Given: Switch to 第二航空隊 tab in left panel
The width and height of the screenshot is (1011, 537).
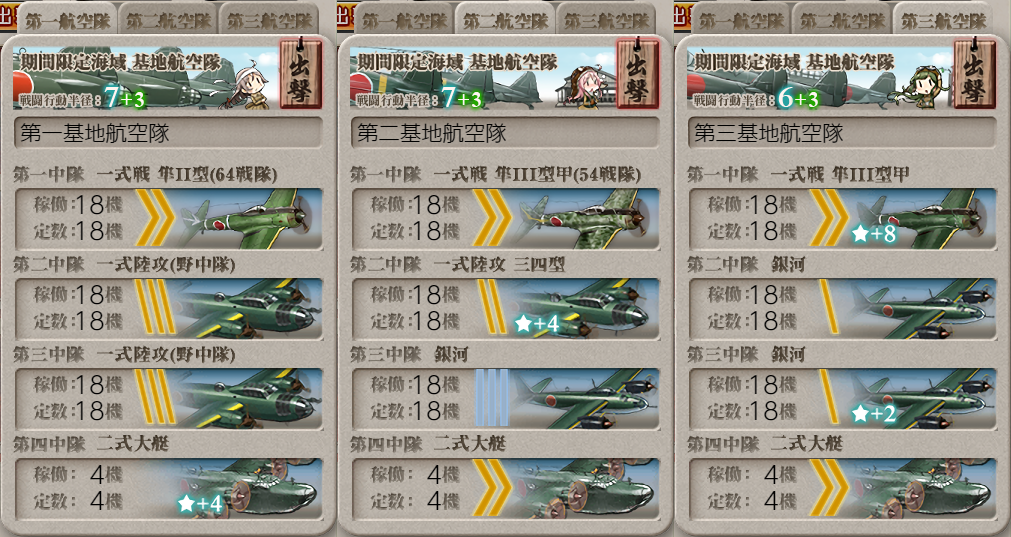Looking at the screenshot, I should point(168,20).
